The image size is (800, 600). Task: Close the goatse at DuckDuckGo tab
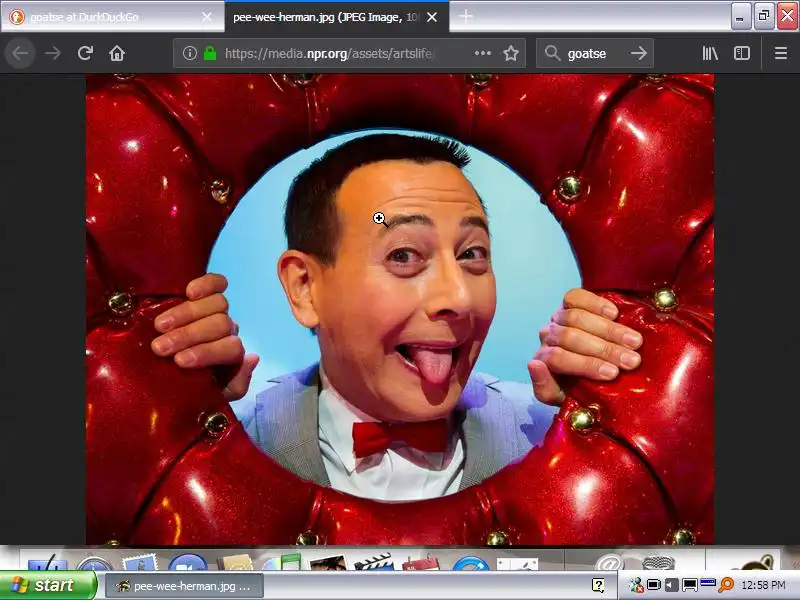pyautogui.click(x=207, y=17)
